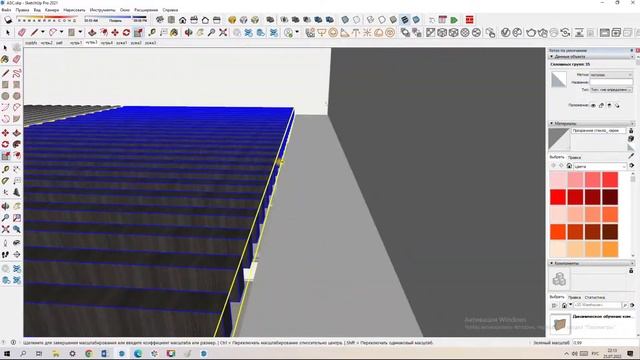Choose the Polygon tool in left toolbar
640x360 pixels.
pos(17,96)
